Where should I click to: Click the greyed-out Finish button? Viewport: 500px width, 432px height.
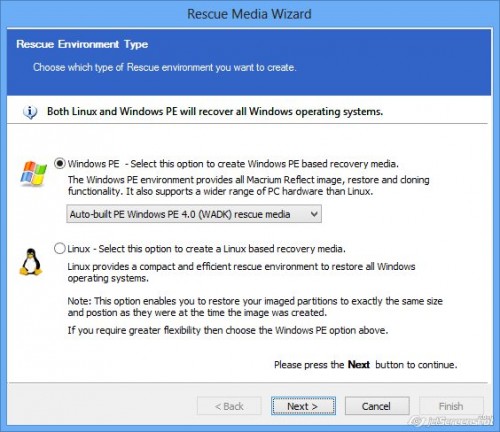point(451,406)
